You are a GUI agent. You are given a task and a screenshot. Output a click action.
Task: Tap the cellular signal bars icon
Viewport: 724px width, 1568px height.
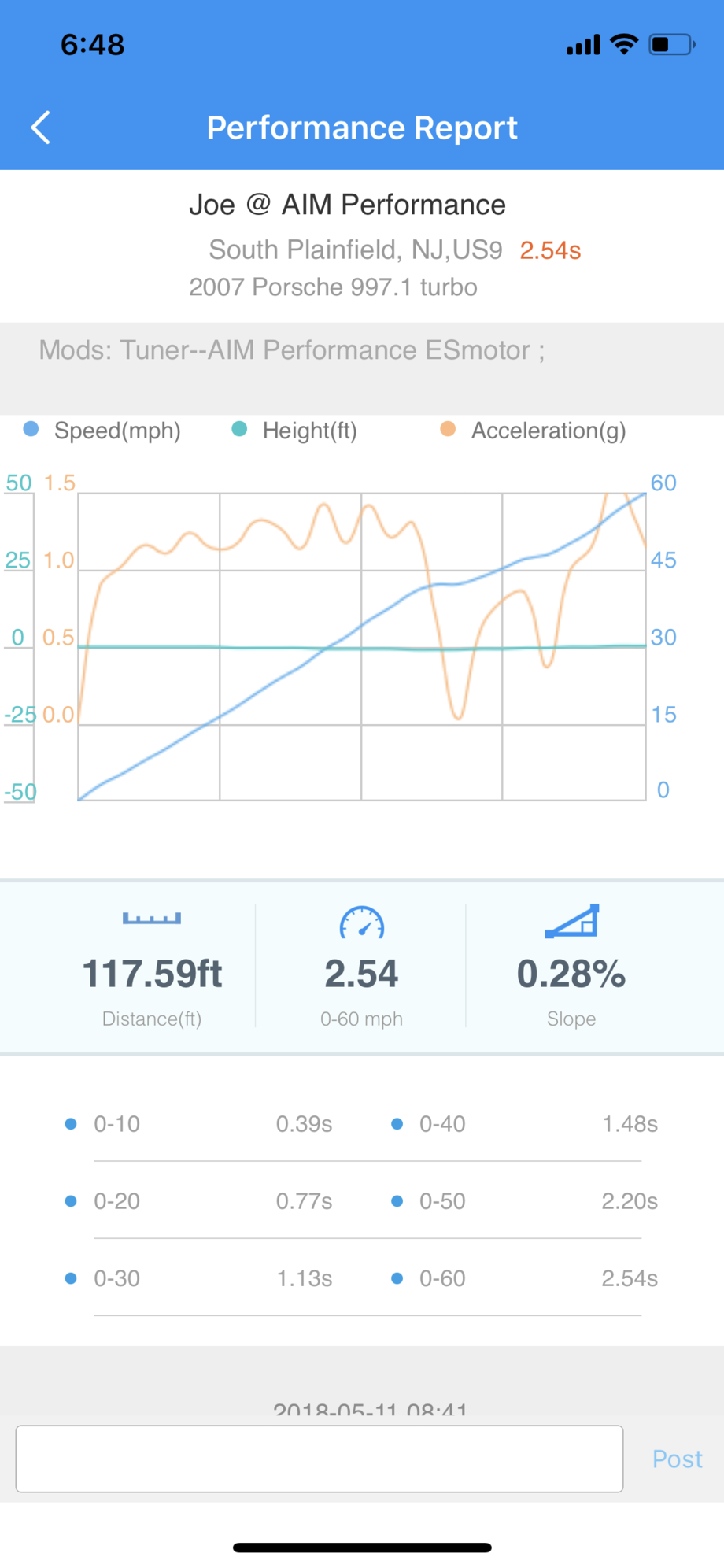click(x=583, y=46)
